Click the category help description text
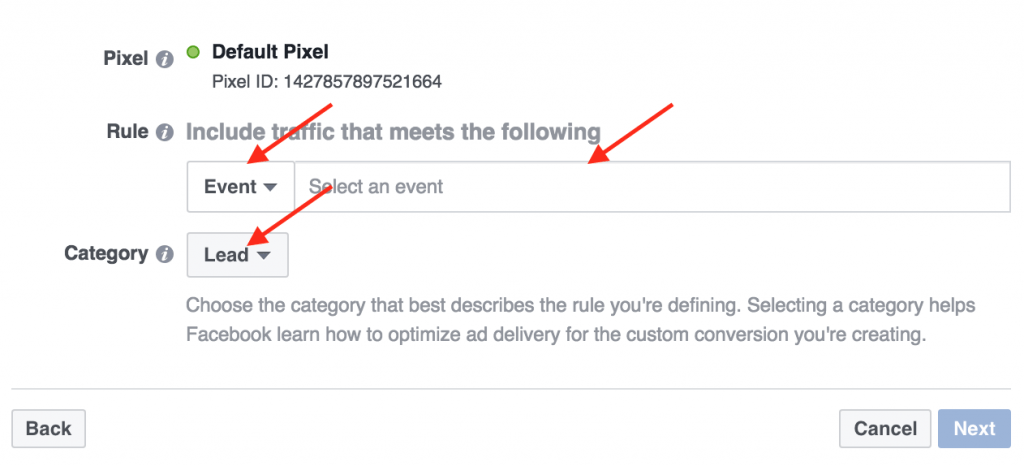This screenshot has width=1024, height=466. [580, 320]
